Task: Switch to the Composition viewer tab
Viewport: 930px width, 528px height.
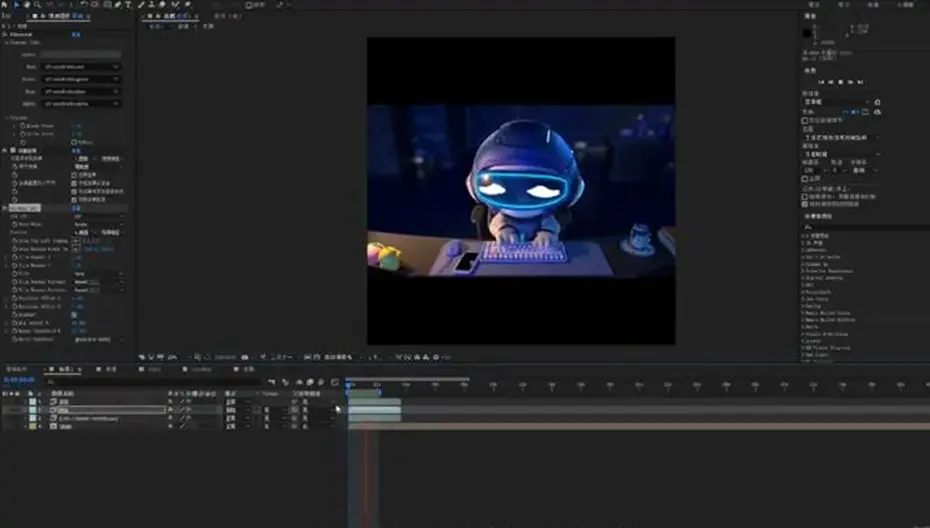Action: [x=171, y=16]
